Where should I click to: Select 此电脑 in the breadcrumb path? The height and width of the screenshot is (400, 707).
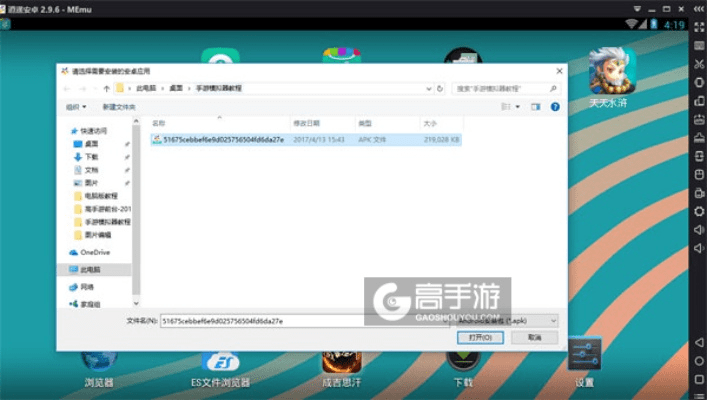click(146, 88)
